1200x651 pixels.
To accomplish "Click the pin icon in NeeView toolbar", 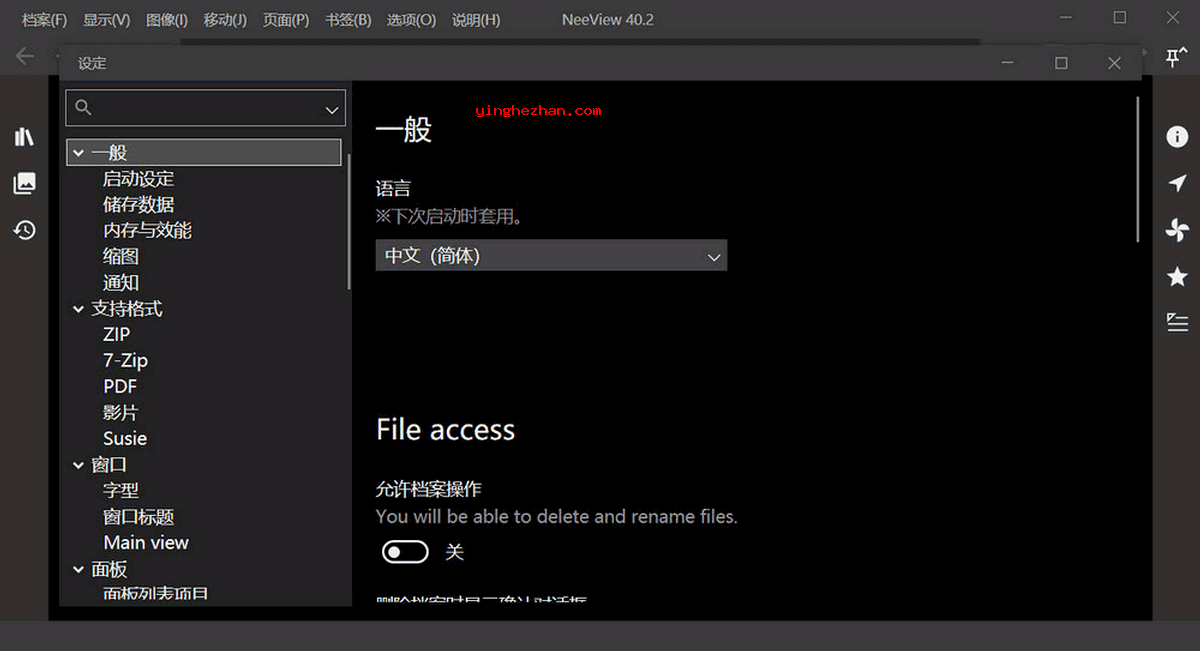I will [x=1175, y=57].
